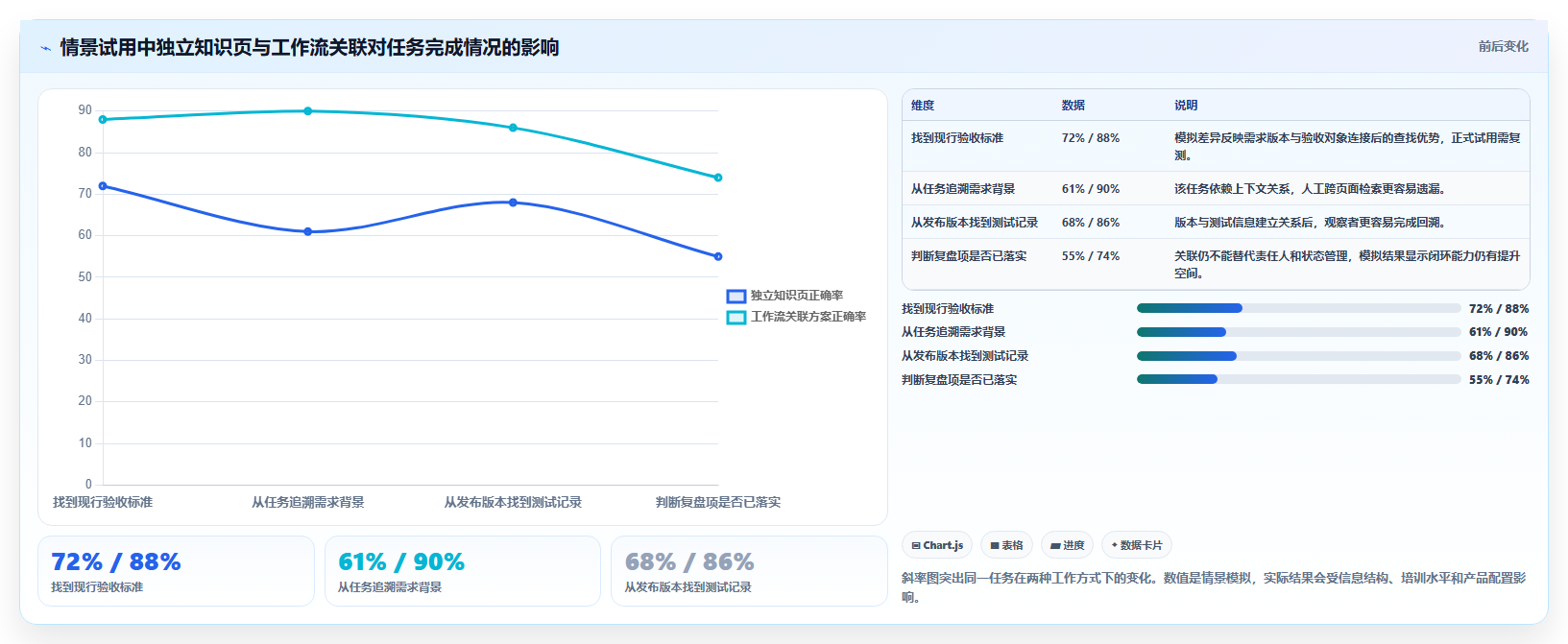
Task: Click the 数据 table column header
Action: pyautogui.click(x=1073, y=106)
